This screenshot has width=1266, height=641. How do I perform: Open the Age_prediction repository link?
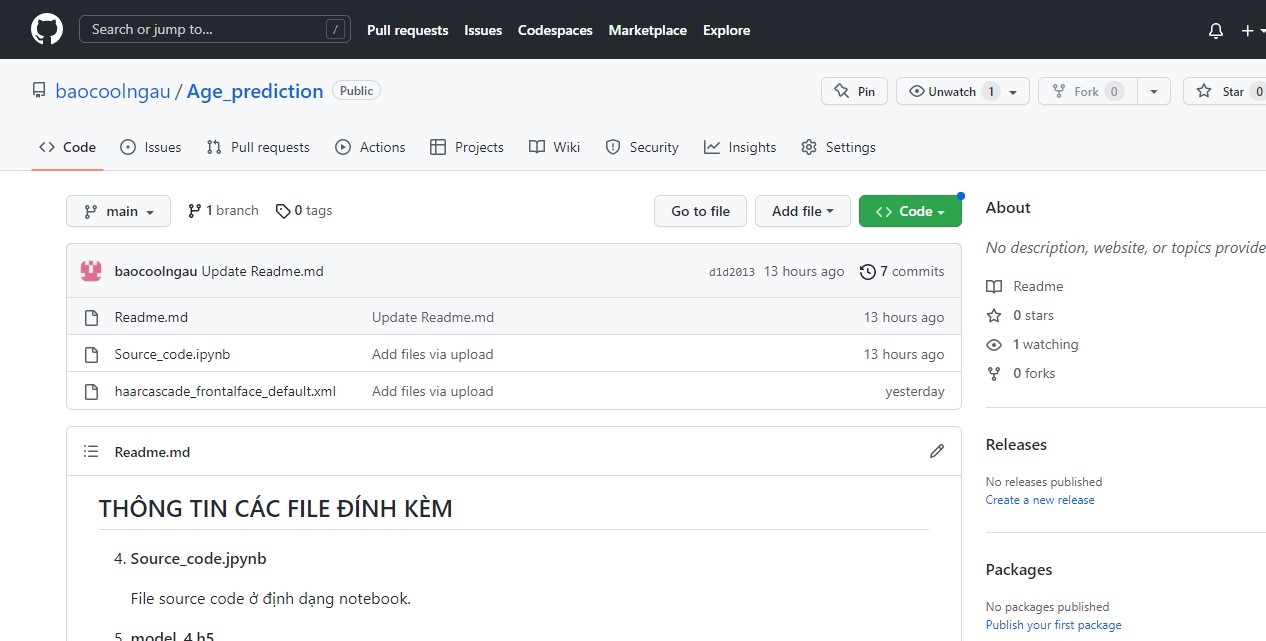(255, 91)
